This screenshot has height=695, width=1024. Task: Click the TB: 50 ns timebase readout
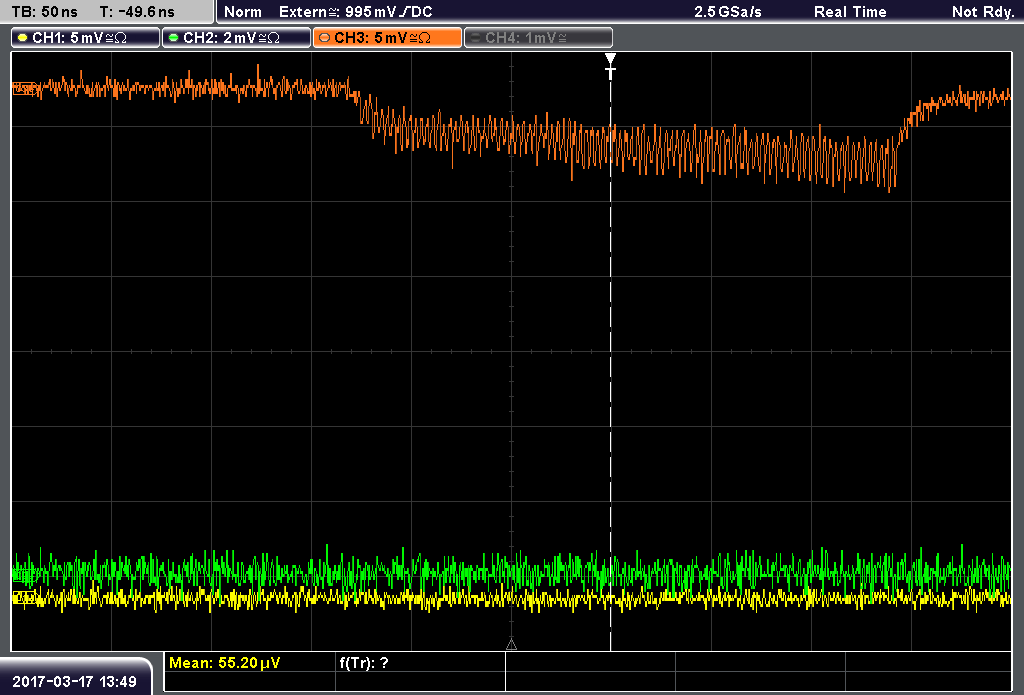click(44, 12)
